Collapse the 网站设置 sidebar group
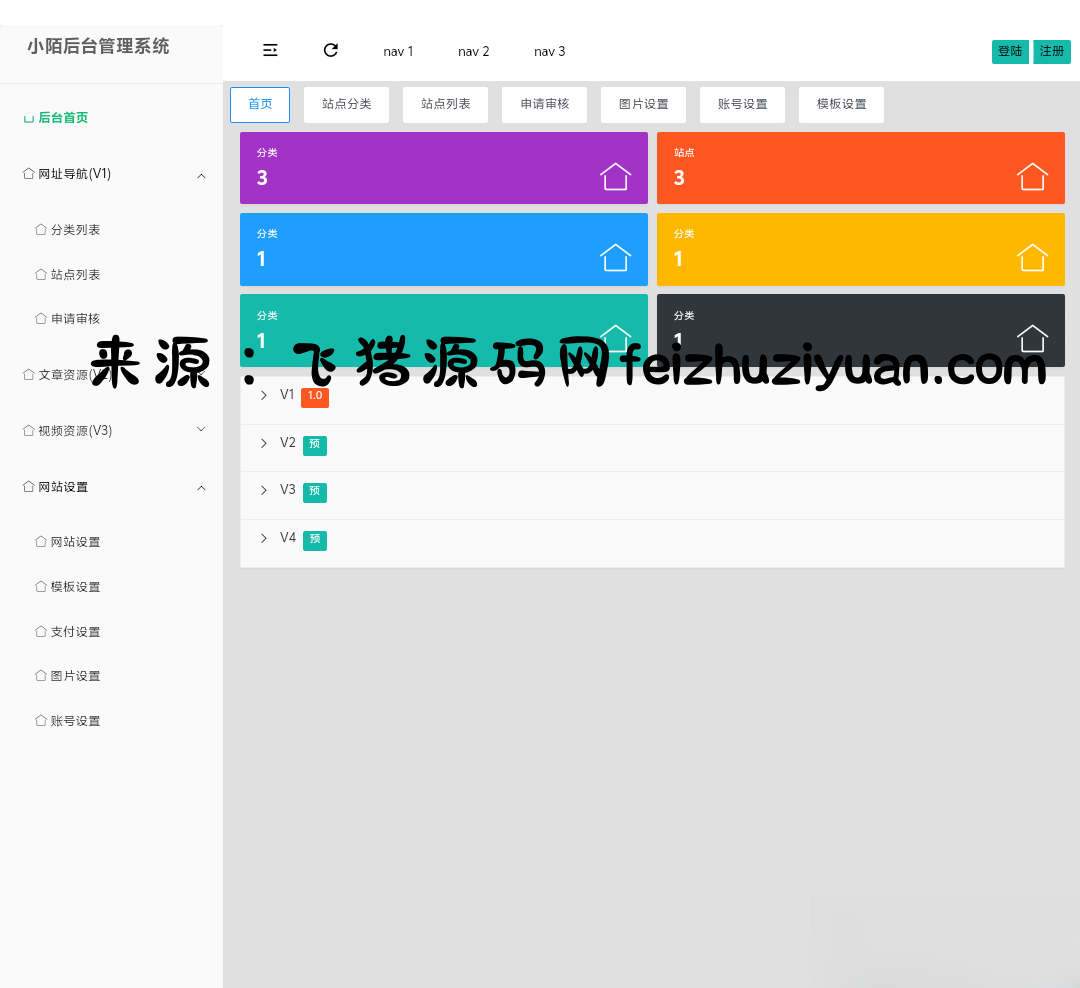The height and width of the screenshot is (988, 1080). tap(201, 488)
